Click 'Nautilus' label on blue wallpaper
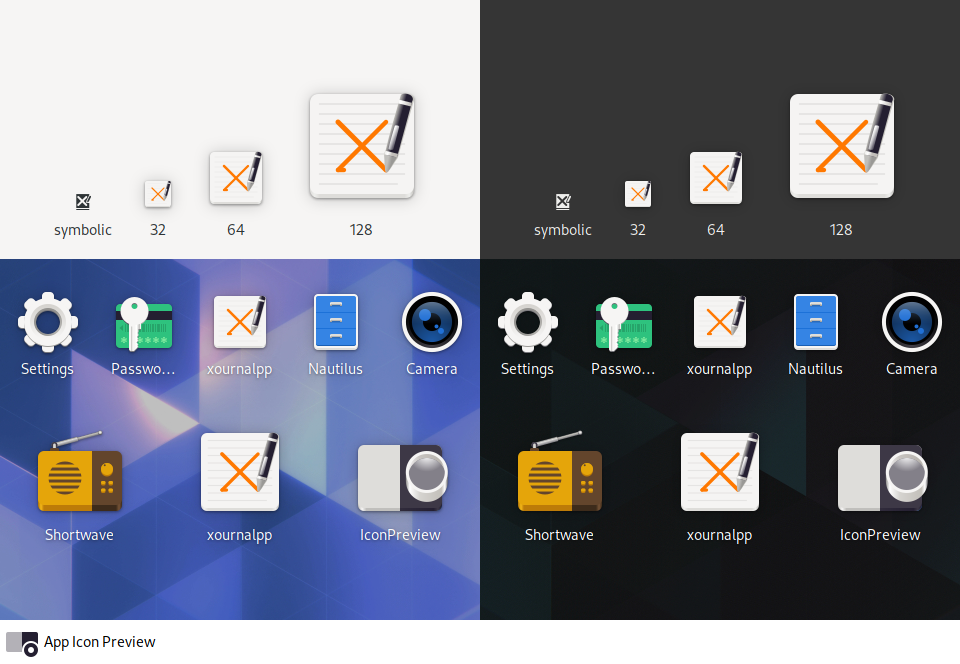Viewport: 960px width, 664px height. (x=336, y=369)
